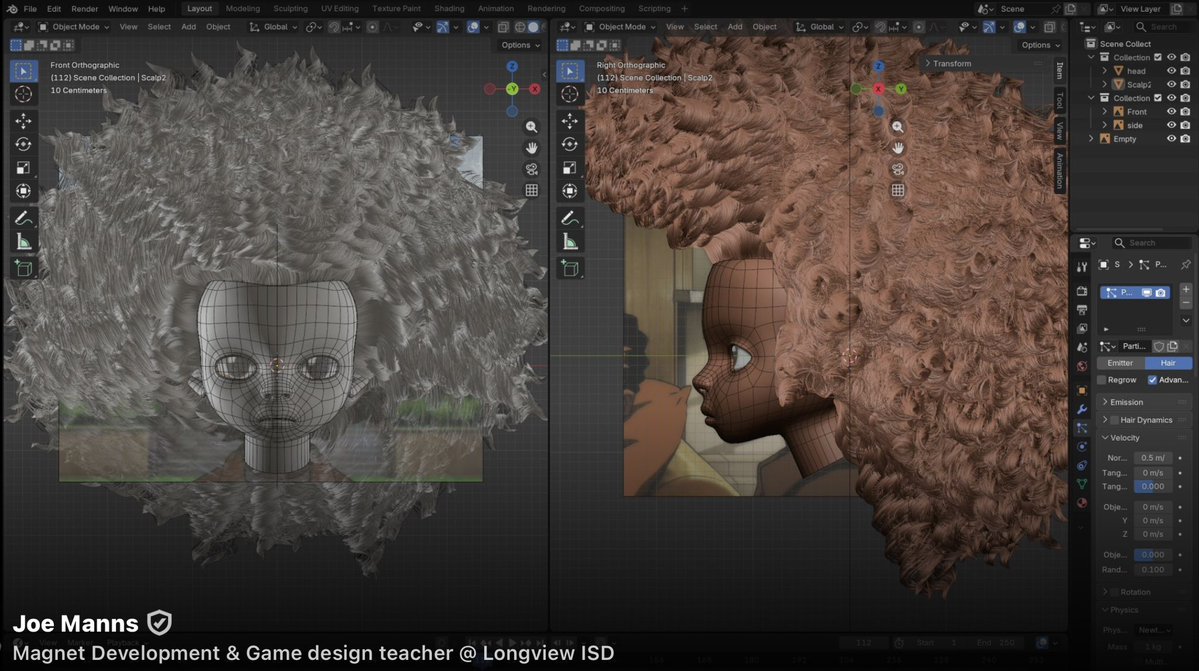Select the Scale tool in left viewport
Image resolution: width=1199 pixels, height=671 pixels.
click(23, 167)
